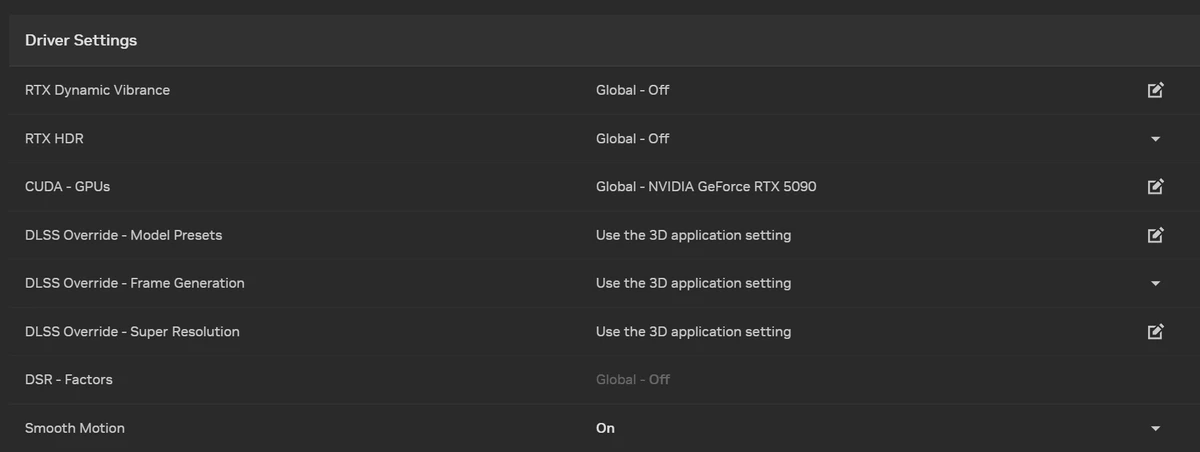The height and width of the screenshot is (452, 1200).
Task: Click edit icon for RTX Dynamic Vibrance
Action: (1155, 90)
